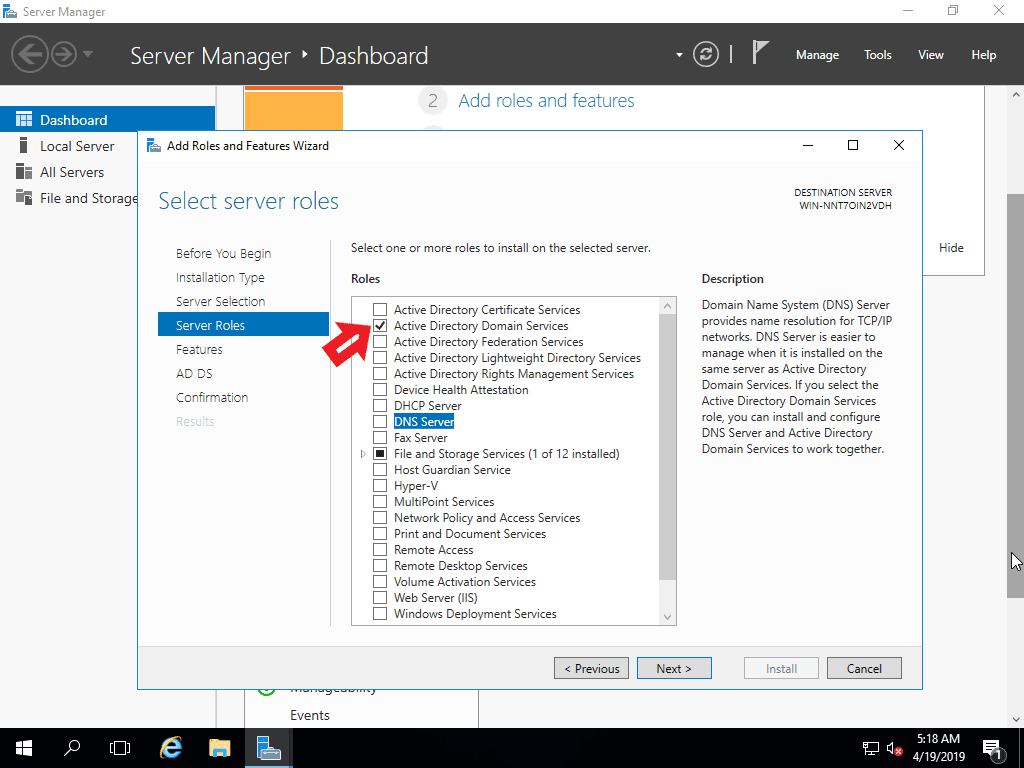Click the Server Manager back arrow icon
Viewport: 1024px width, 768px height.
click(x=29, y=54)
